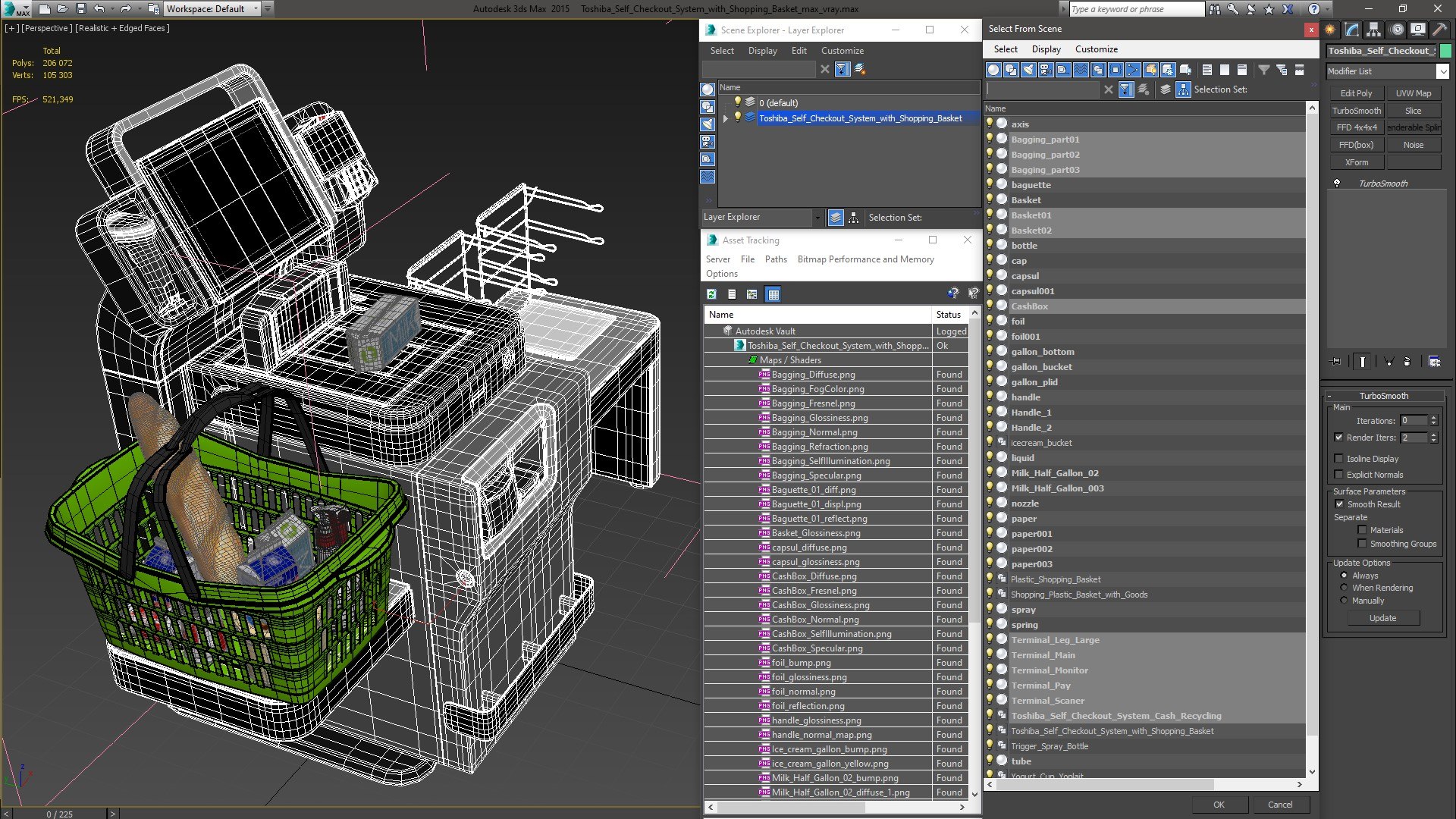Open Display menu in Select From Scene
Viewport: 1456px width, 819px height.
click(x=1046, y=49)
